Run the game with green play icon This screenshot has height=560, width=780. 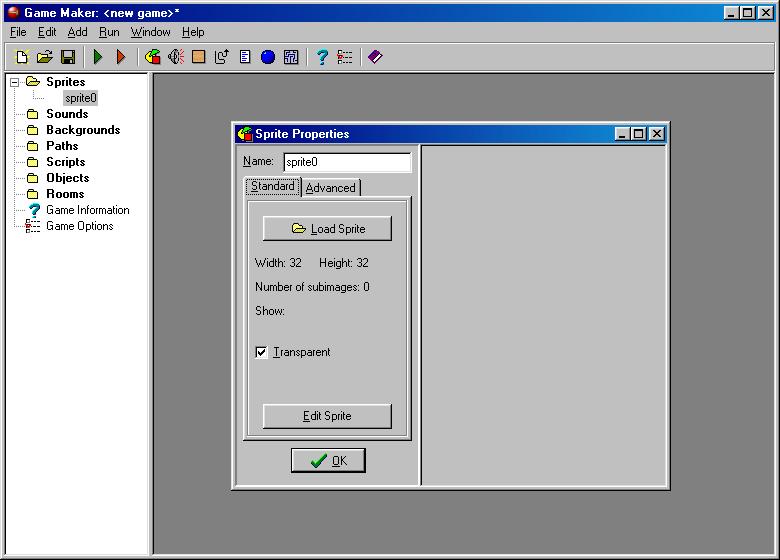click(x=98, y=57)
